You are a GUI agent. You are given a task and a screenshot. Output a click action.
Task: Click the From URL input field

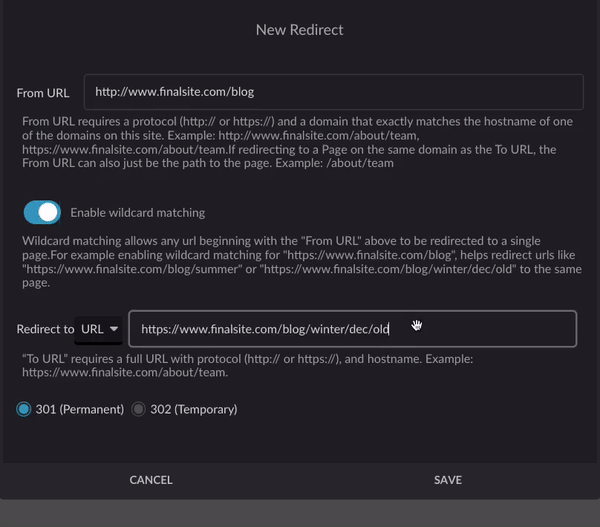click(x=333, y=92)
